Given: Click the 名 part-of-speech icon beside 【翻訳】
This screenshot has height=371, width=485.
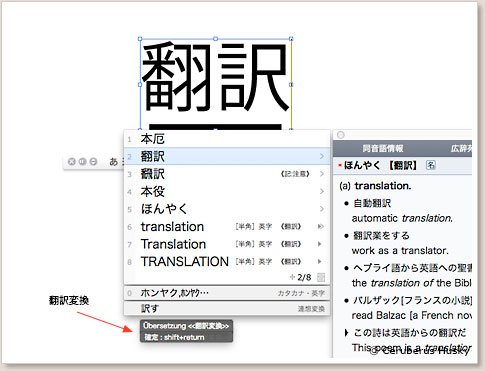Looking at the screenshot, I should (430, 165).
